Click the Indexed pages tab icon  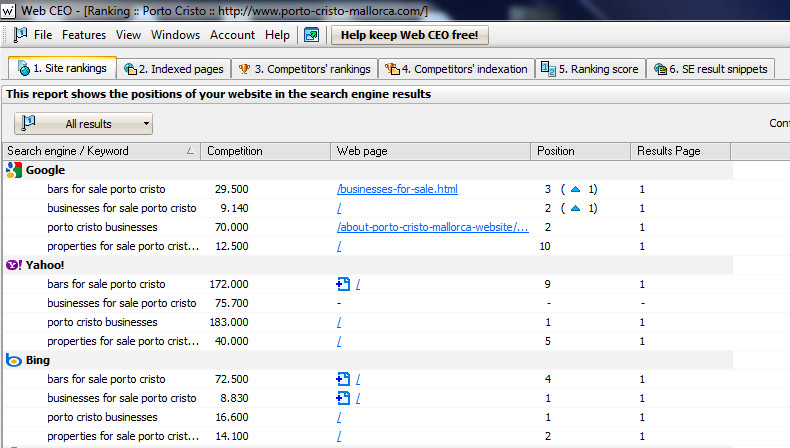tap(130, 69)
